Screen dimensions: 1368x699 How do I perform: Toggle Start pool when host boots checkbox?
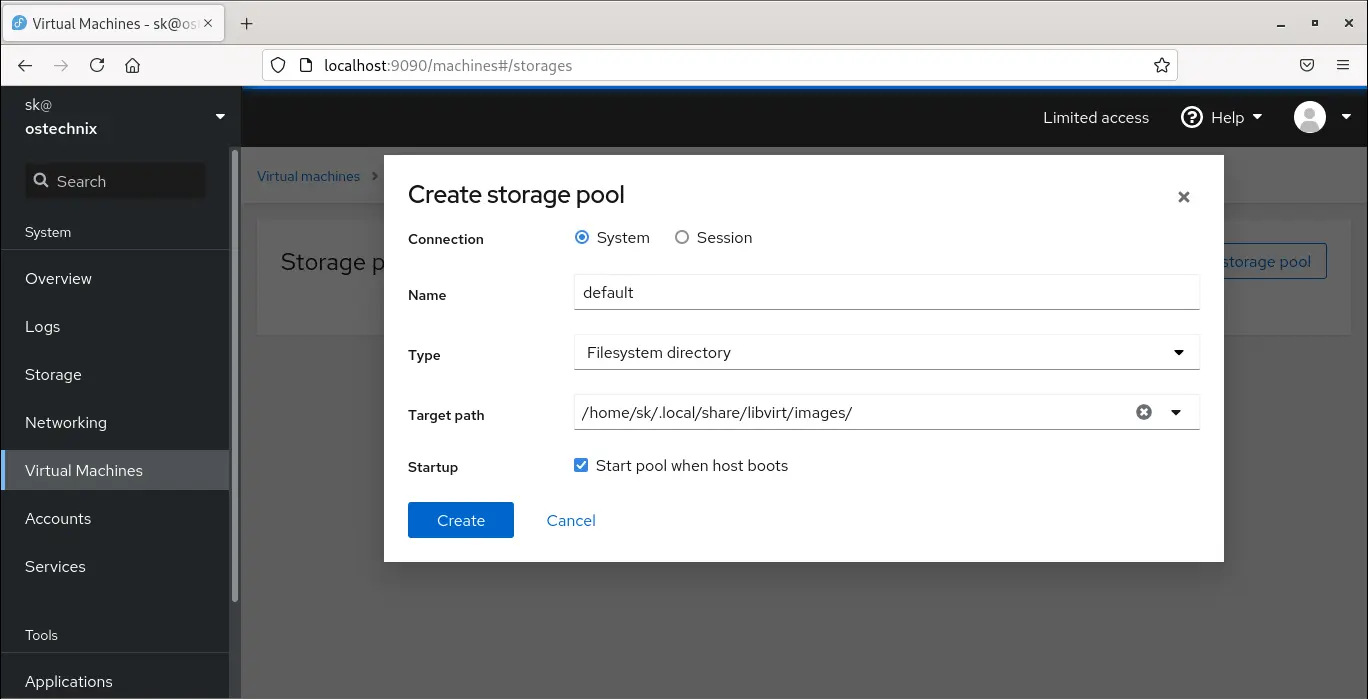point(581,465)
